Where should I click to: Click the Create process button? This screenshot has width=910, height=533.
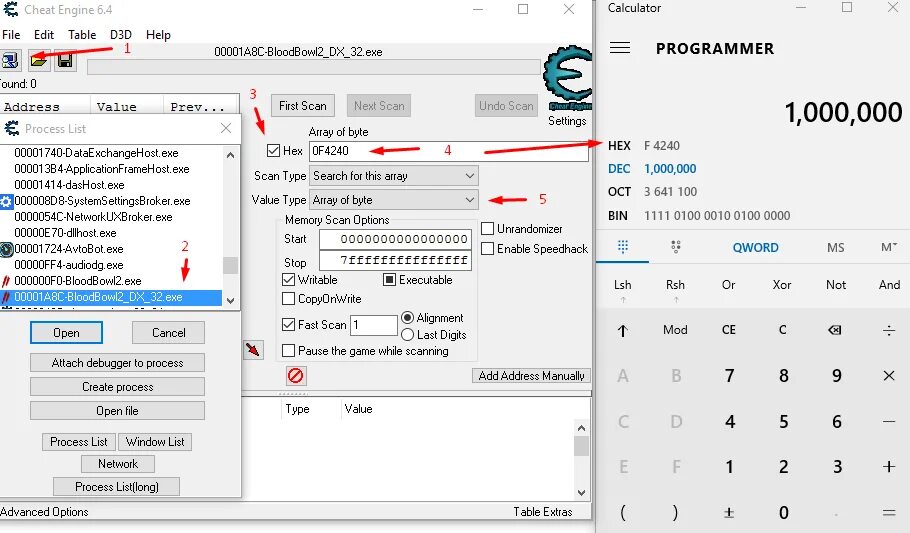[x=117, y=387]
